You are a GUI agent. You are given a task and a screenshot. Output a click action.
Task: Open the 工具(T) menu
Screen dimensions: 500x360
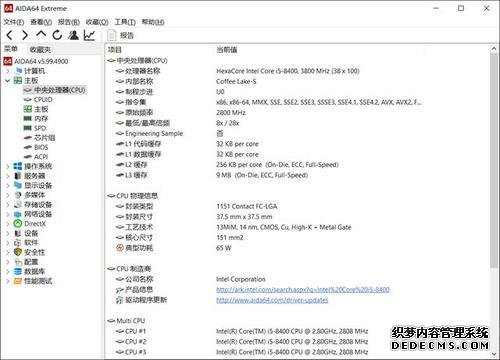pos(125,22)
